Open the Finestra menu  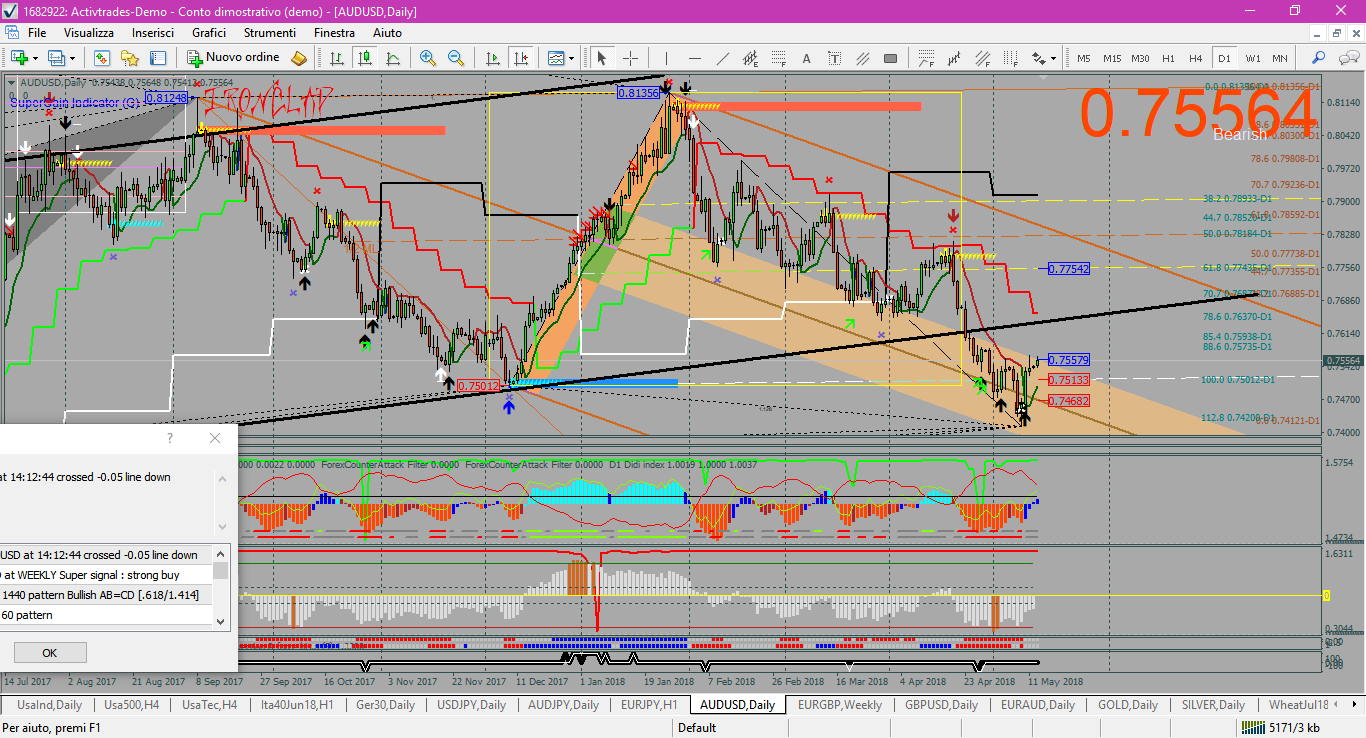click(x=334, y=33)
